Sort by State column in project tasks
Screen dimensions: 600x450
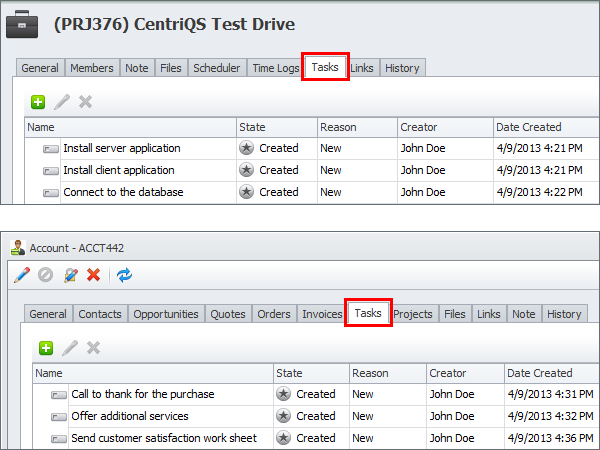pyautogui.click(x=277, y=127)
